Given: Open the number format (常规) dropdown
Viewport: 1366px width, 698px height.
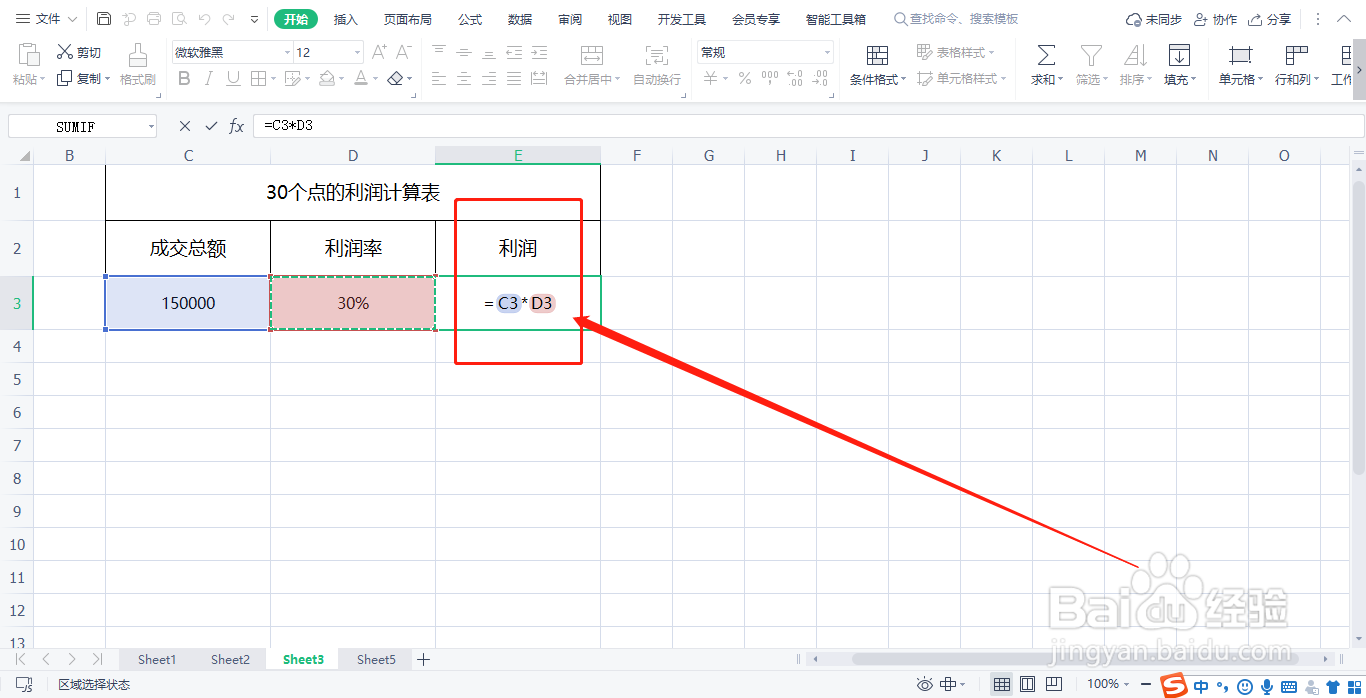Looking at the screenshot, I should 827,51.
